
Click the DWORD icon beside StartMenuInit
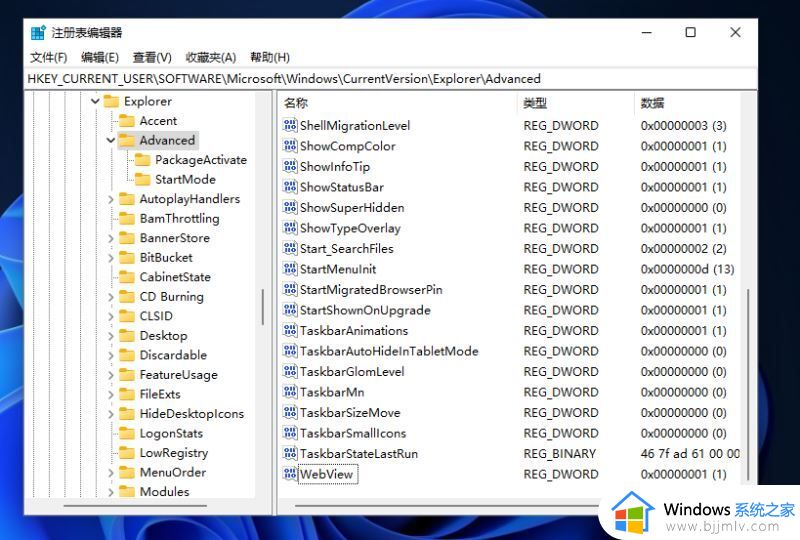click(290, 268)
